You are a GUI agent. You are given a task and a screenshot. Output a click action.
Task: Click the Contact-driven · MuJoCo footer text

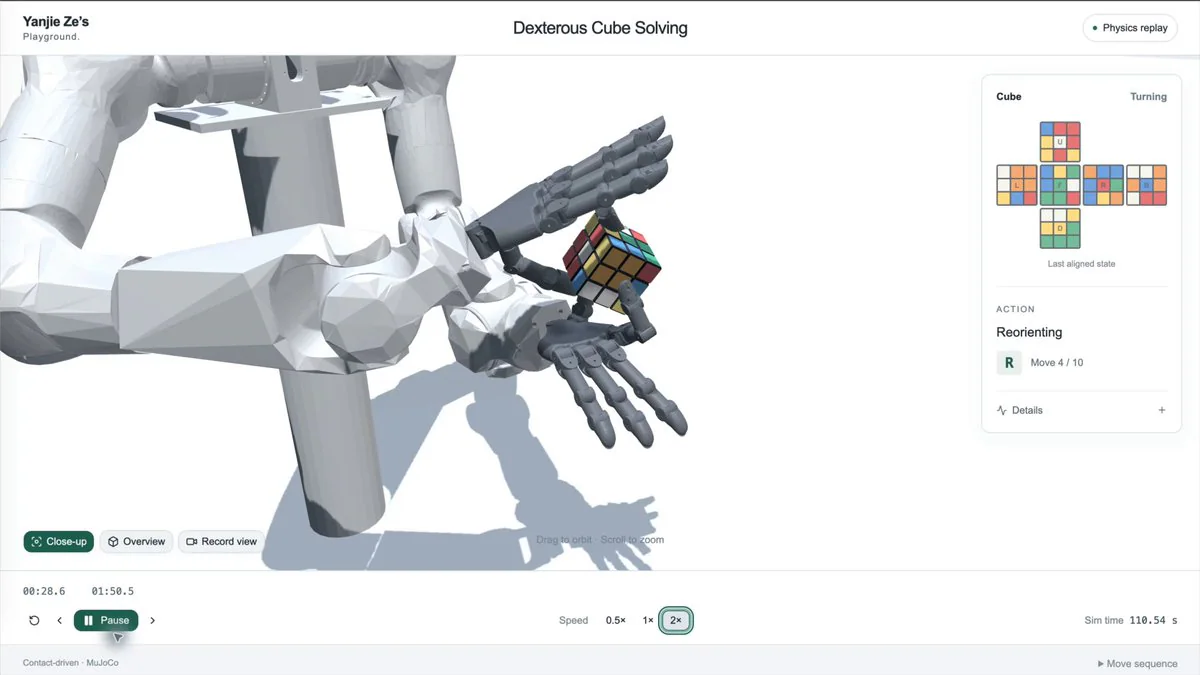[71, 663]
